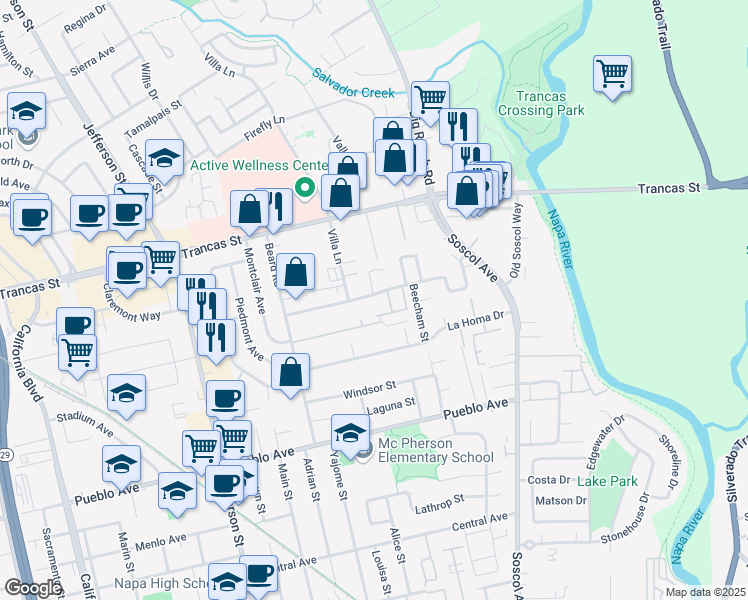This screenshot has height=600, width=748.
Task: Click the front shopping bag marker at Trancas and Soscol
Action: tap(467, 192)
